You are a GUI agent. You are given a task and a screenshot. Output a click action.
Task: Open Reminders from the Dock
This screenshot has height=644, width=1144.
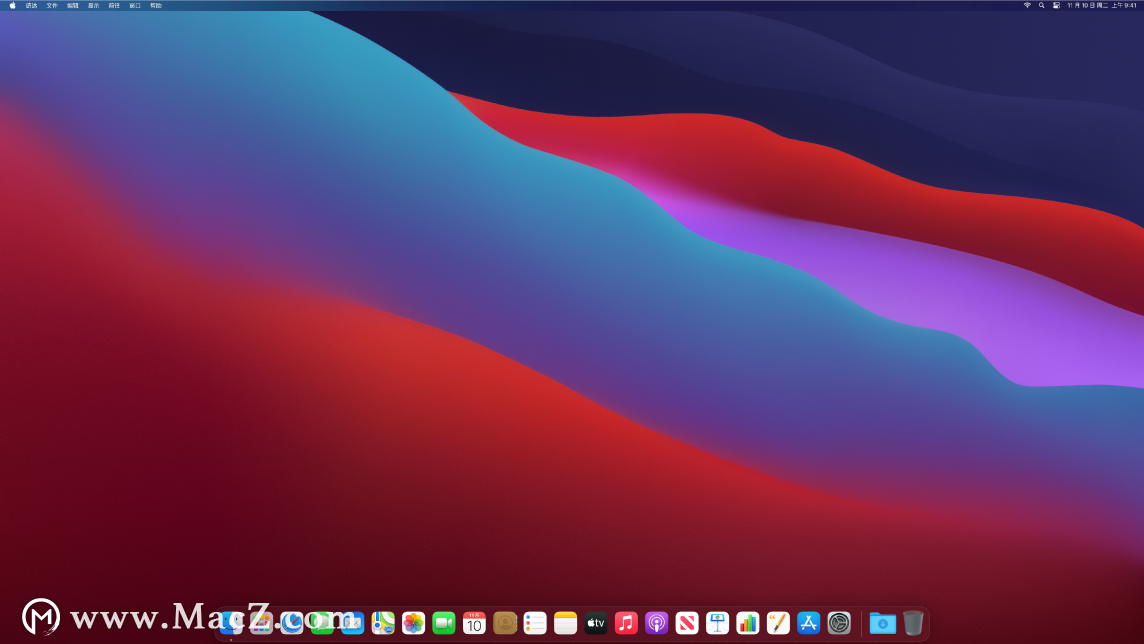pos(535,623)
